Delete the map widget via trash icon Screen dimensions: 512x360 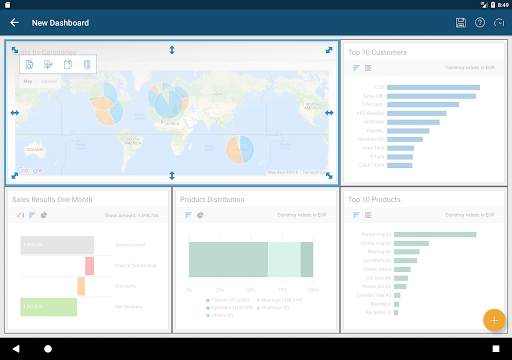[87, 64]
